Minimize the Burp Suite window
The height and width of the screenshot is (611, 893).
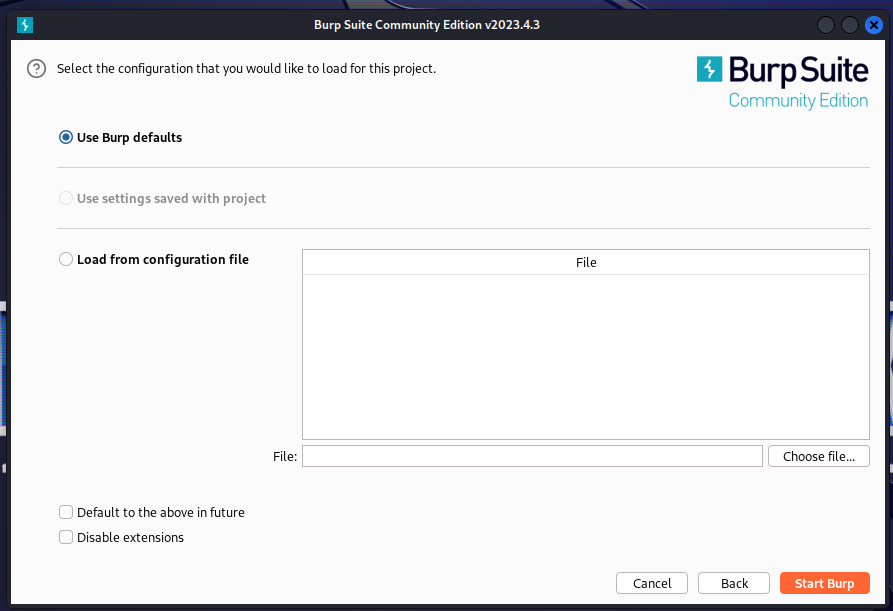826,25
